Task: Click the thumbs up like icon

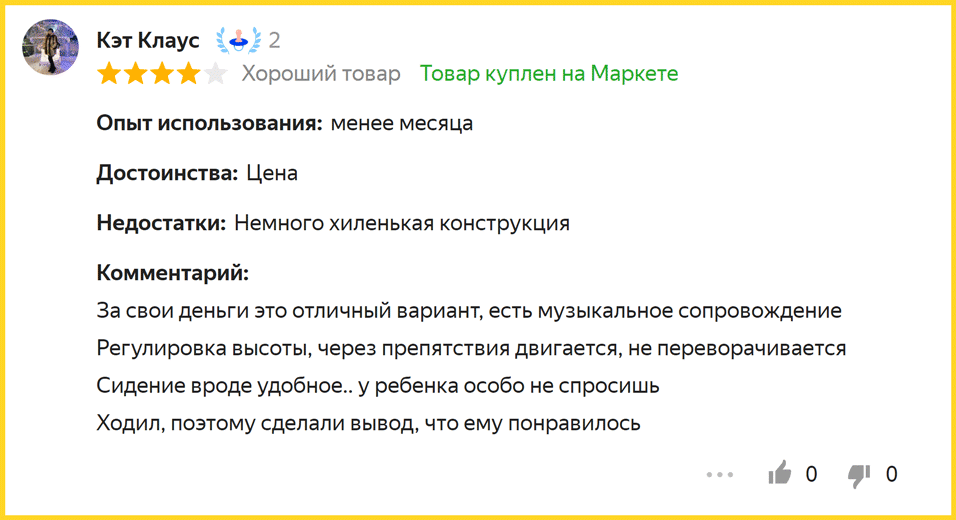Action: point(779,473)
